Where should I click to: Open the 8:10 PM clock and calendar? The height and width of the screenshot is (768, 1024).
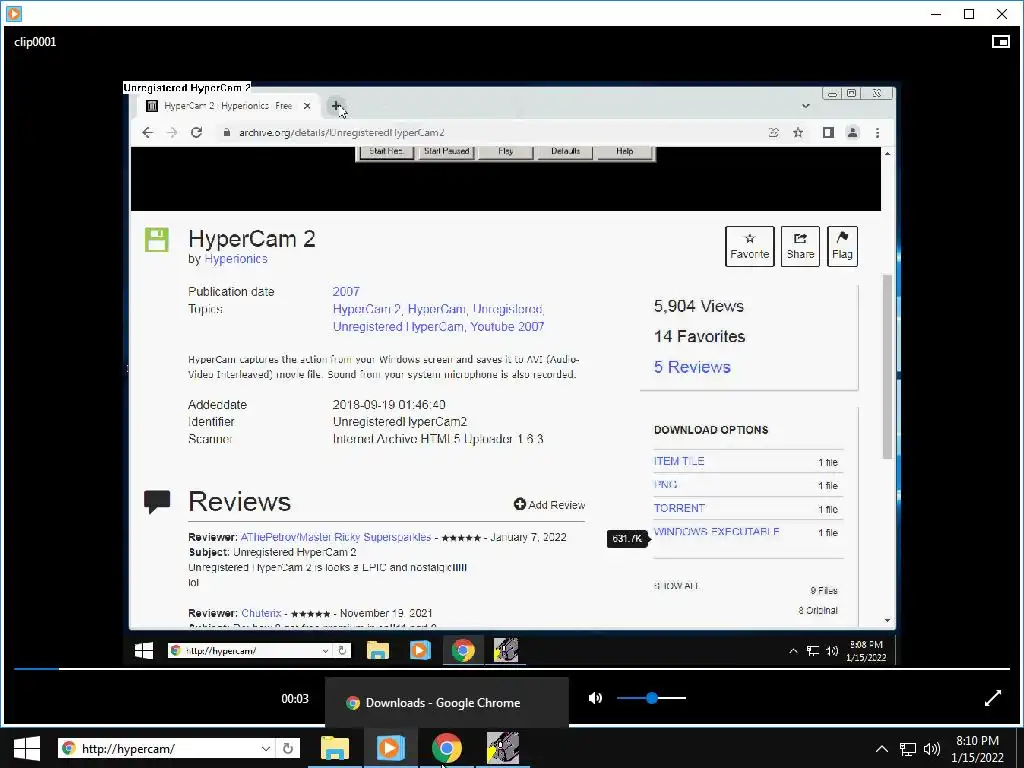click(x=978, y=749)
